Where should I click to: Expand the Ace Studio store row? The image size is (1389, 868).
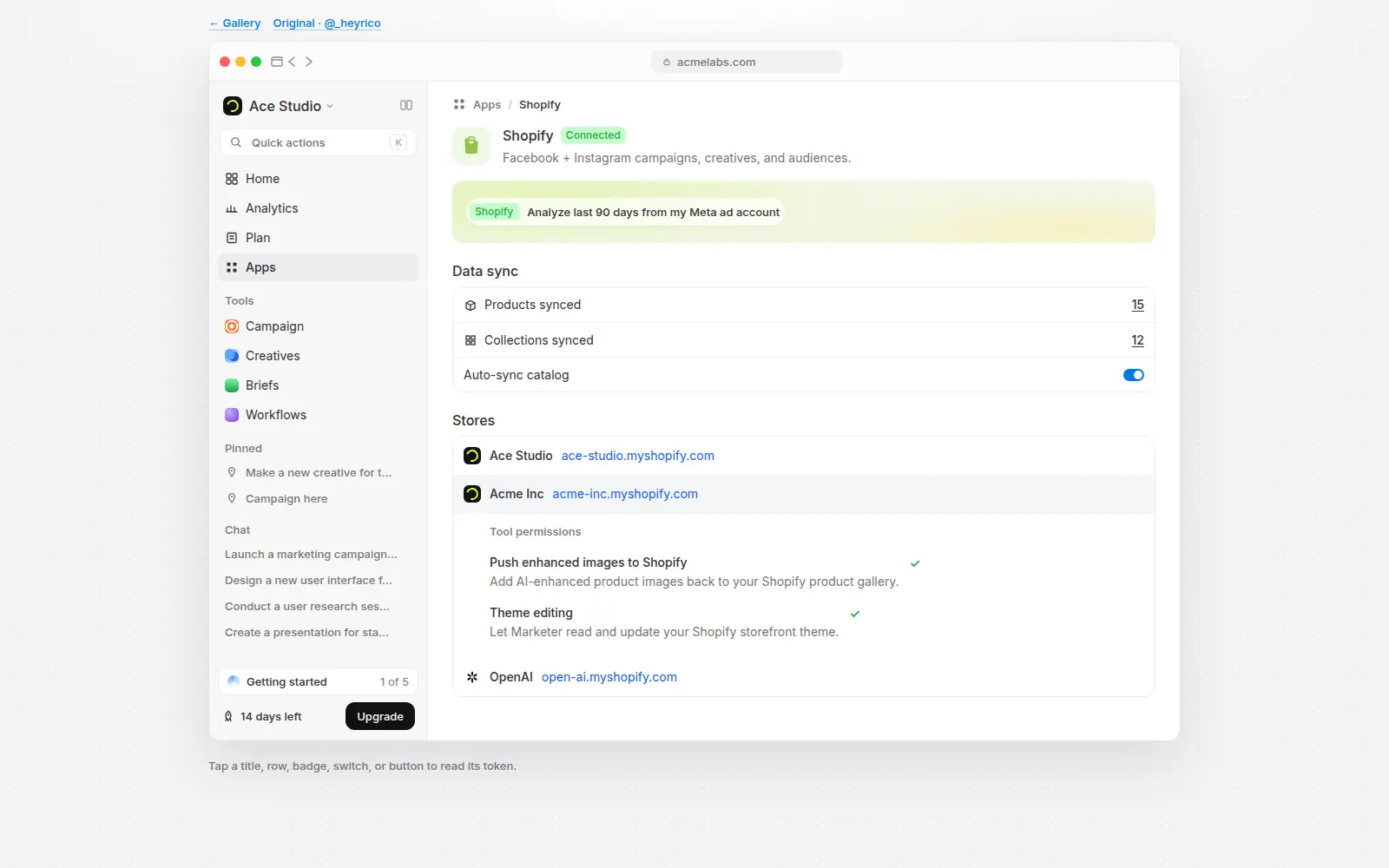coord(804,456)
